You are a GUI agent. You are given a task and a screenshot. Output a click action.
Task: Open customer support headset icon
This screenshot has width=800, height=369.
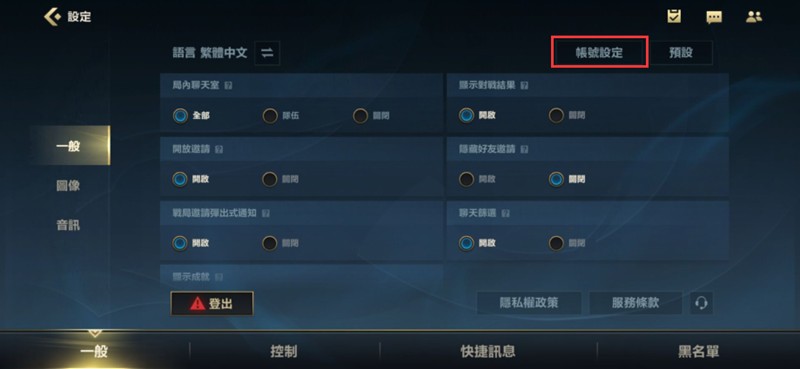[701, 303]
